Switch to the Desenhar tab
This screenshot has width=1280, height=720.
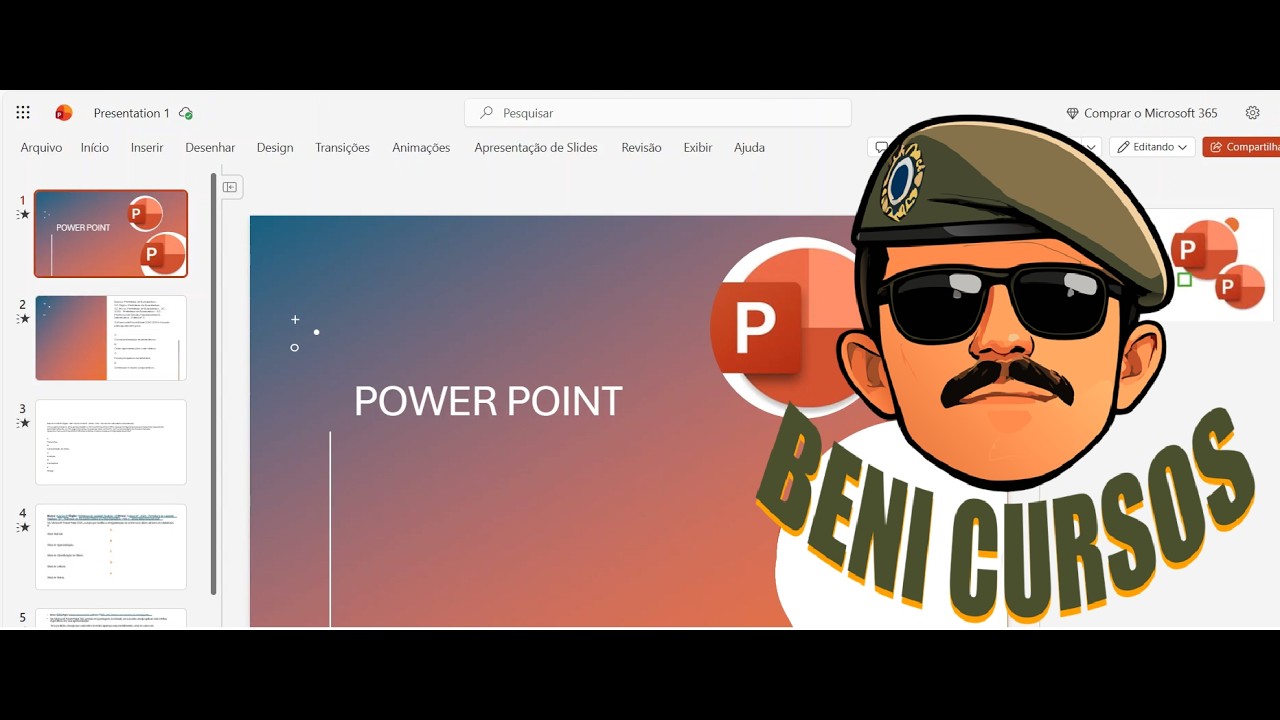click(210, 147)
